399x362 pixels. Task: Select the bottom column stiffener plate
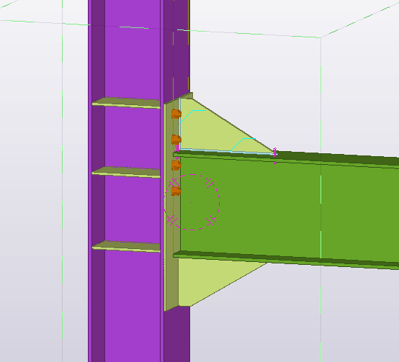click(127, 246)
